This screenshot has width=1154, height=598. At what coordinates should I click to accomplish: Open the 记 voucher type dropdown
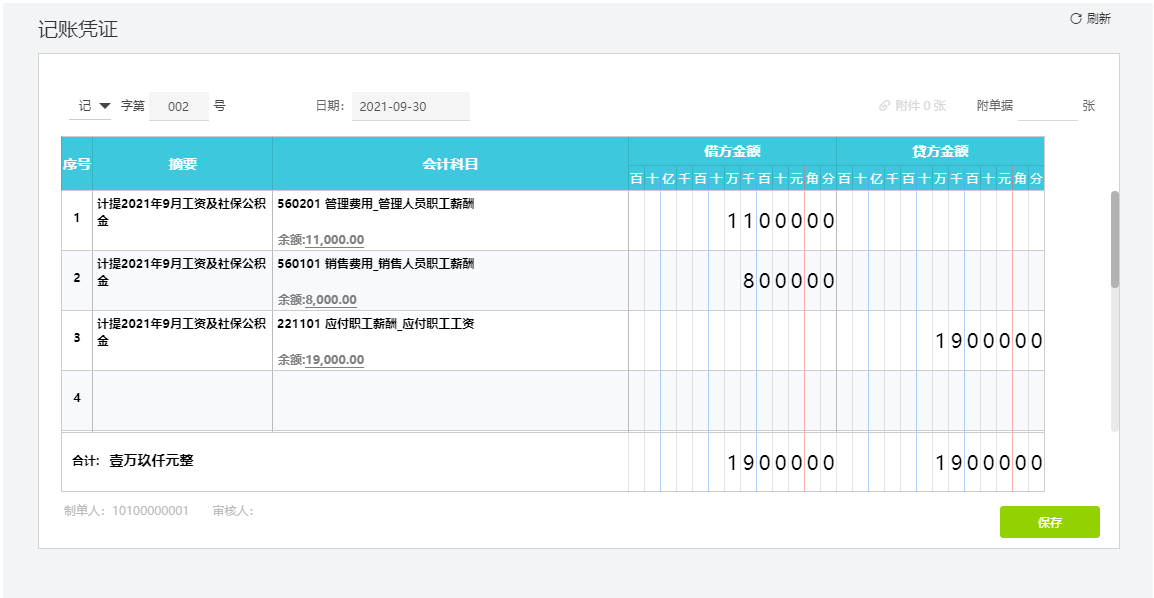(90, 106)
